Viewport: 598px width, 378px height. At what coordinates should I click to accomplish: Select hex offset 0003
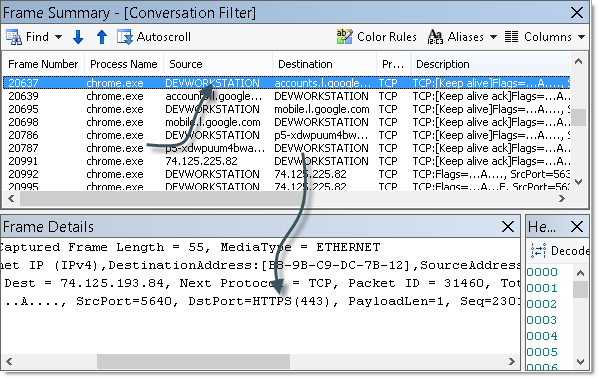(542, 320)
